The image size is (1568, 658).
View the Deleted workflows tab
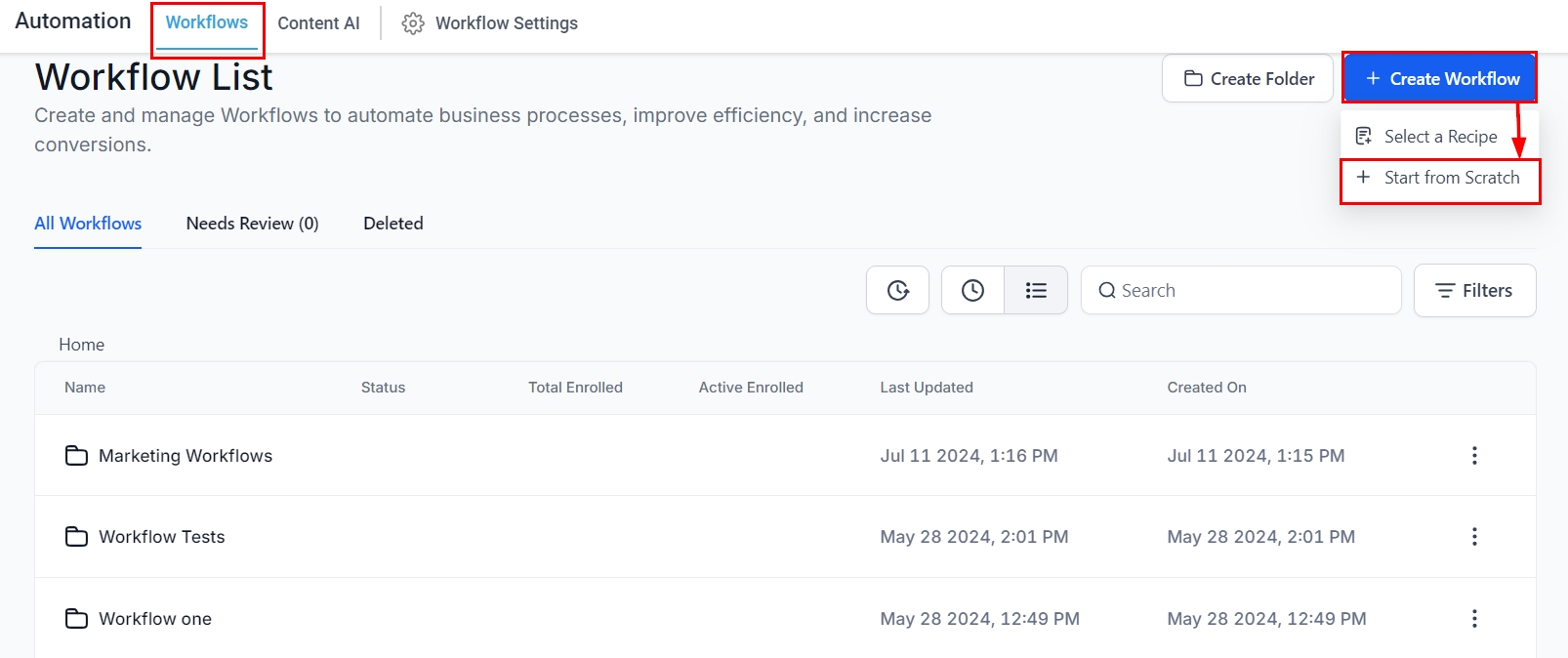393,224
